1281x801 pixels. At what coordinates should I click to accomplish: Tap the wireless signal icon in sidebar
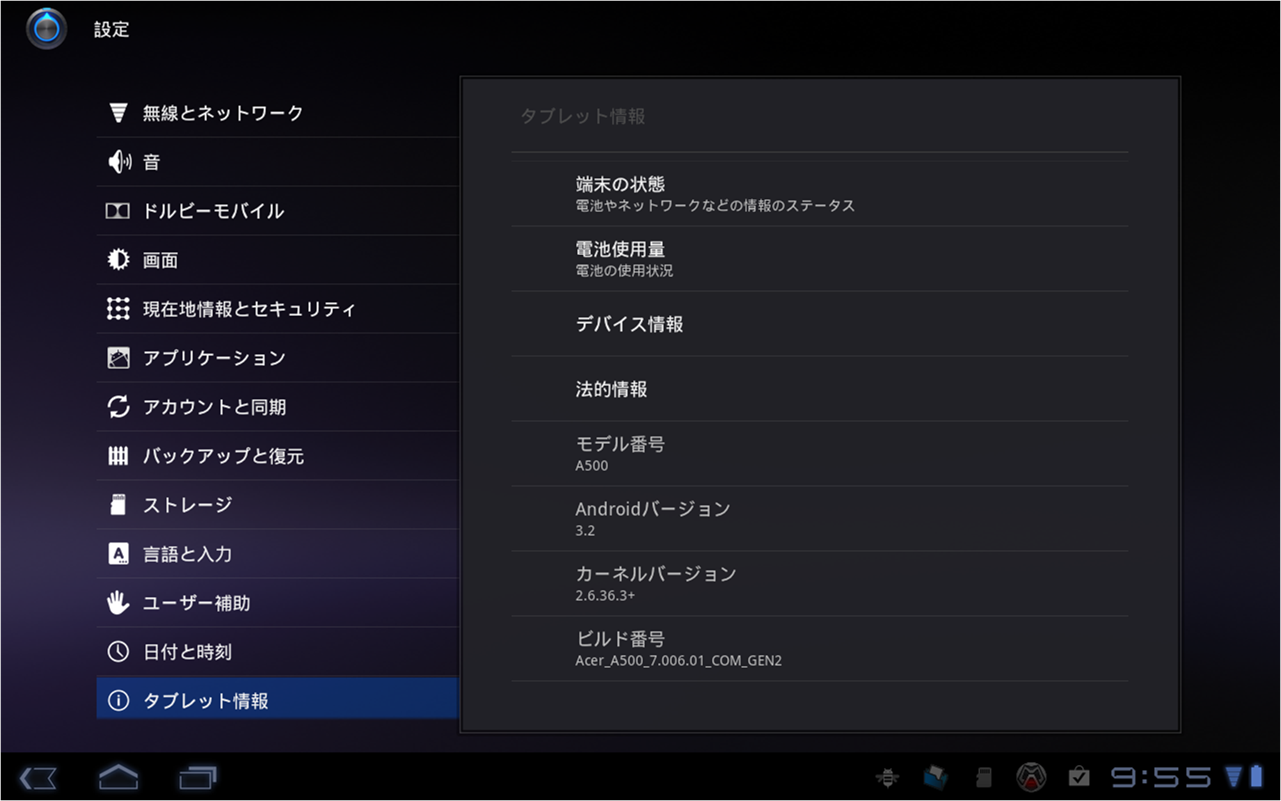(x=118, y=113)
